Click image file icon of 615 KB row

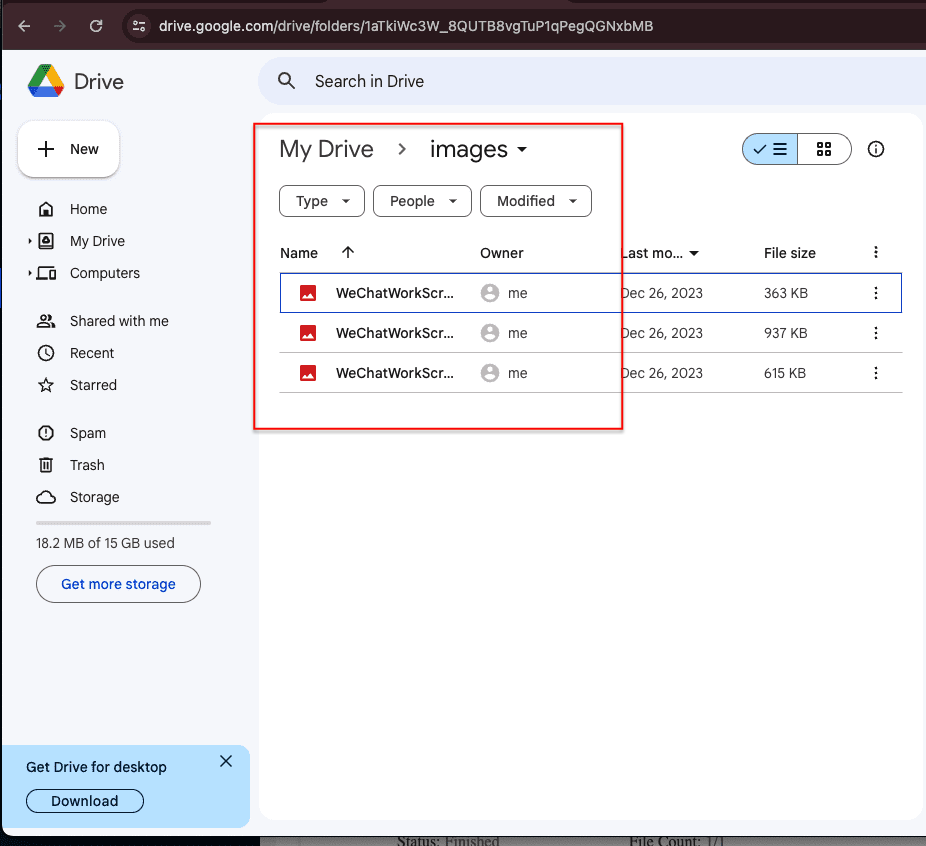(x=308, y=373)
